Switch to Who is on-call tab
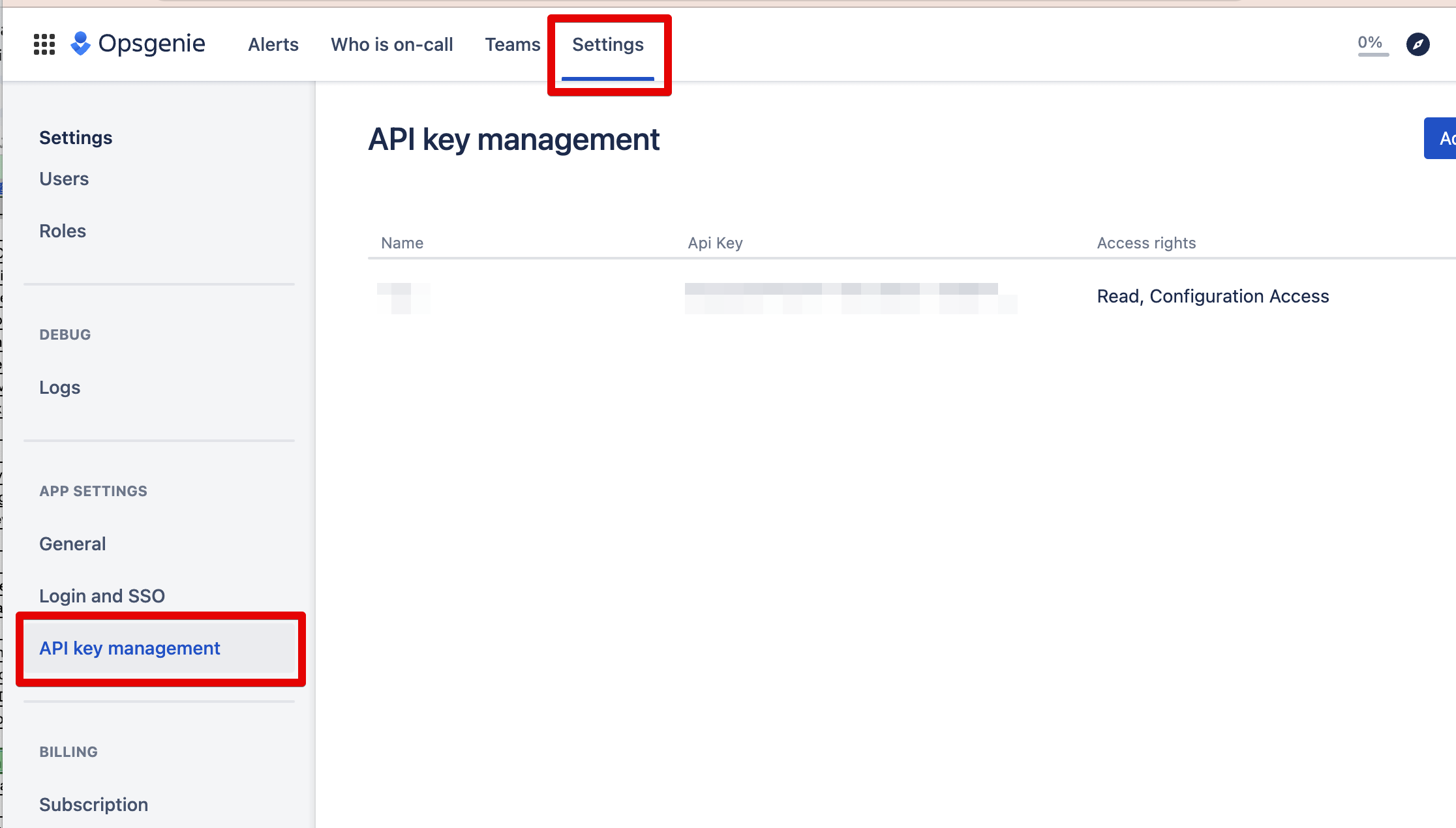Screen dimensions: 1456x828 (391, 44)
